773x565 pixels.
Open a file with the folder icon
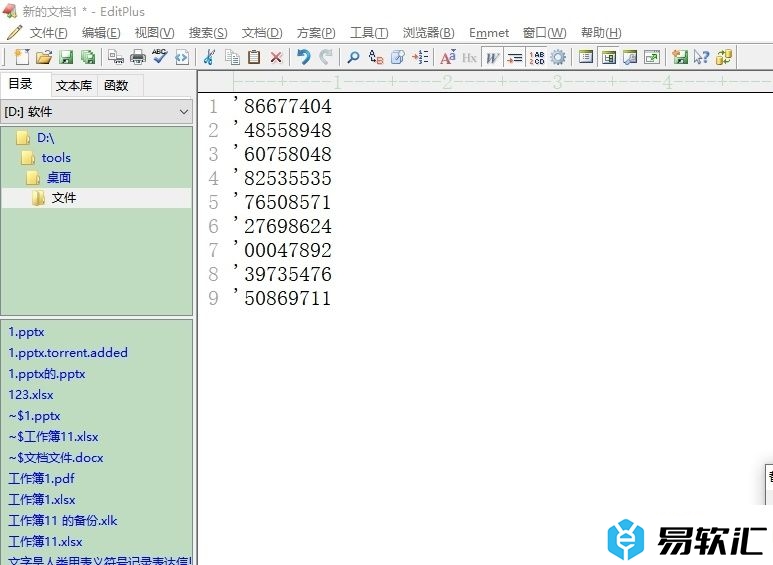43,58
